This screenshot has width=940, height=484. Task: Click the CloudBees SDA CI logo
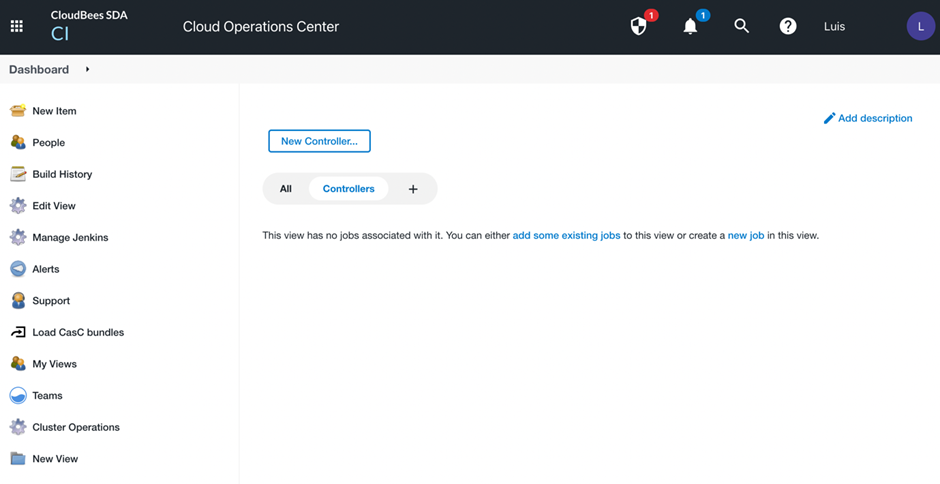click(x=89, y=26)
